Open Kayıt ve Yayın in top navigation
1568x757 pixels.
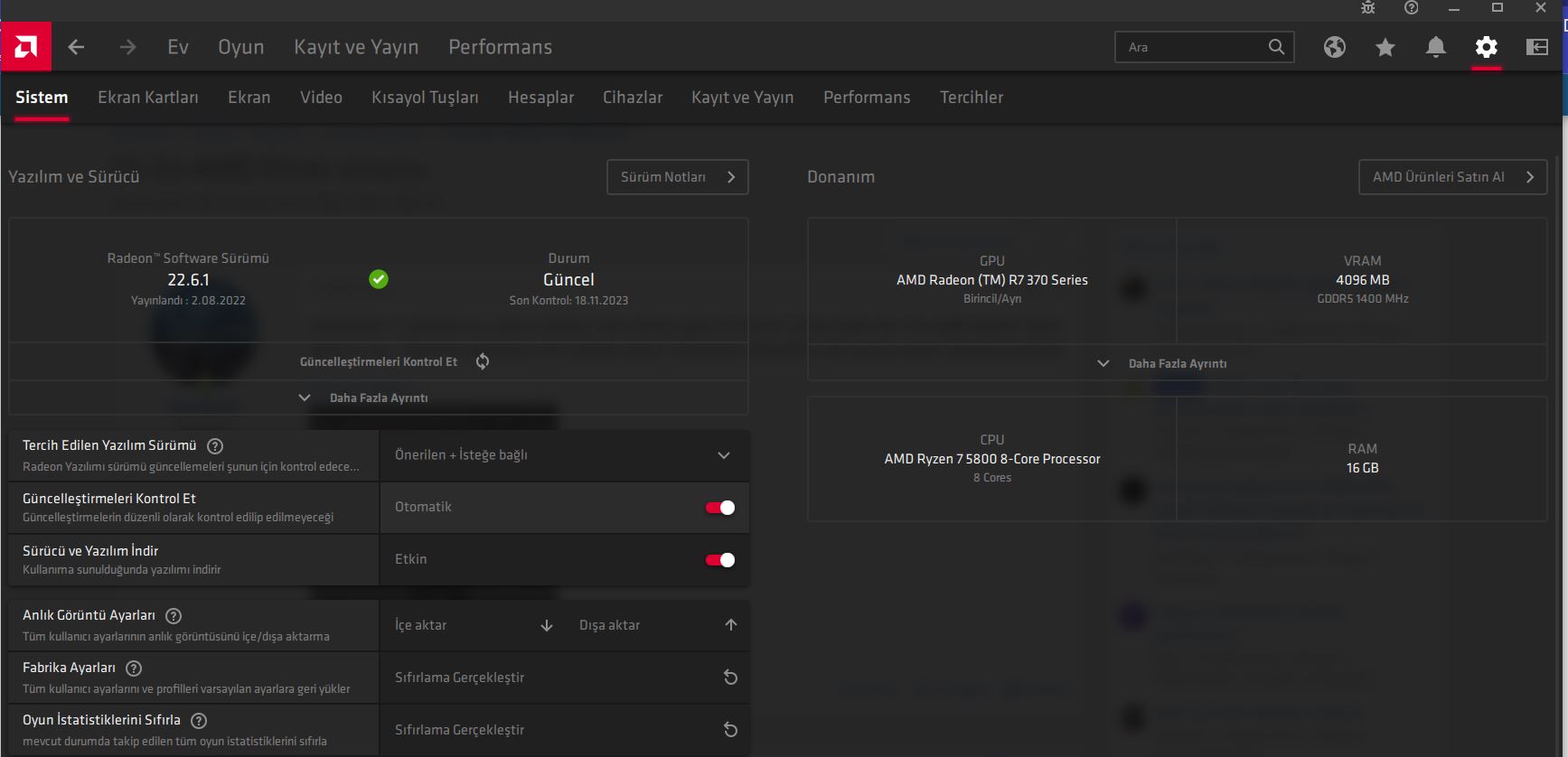point(356,47)
